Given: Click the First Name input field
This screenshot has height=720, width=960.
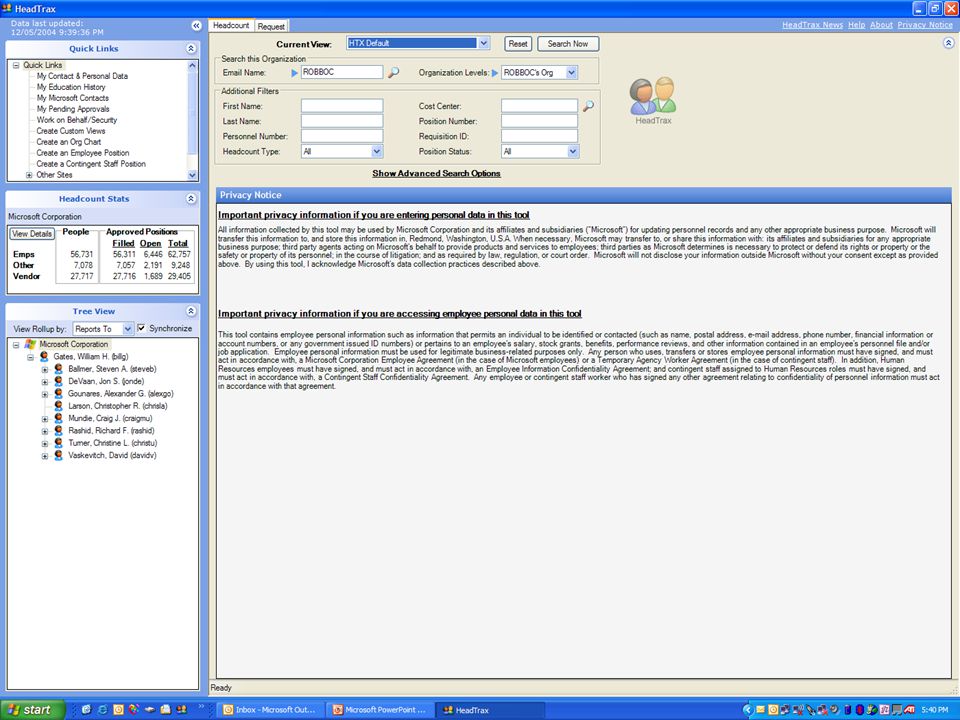Looking at the screenshot, I should click(342, 106).
